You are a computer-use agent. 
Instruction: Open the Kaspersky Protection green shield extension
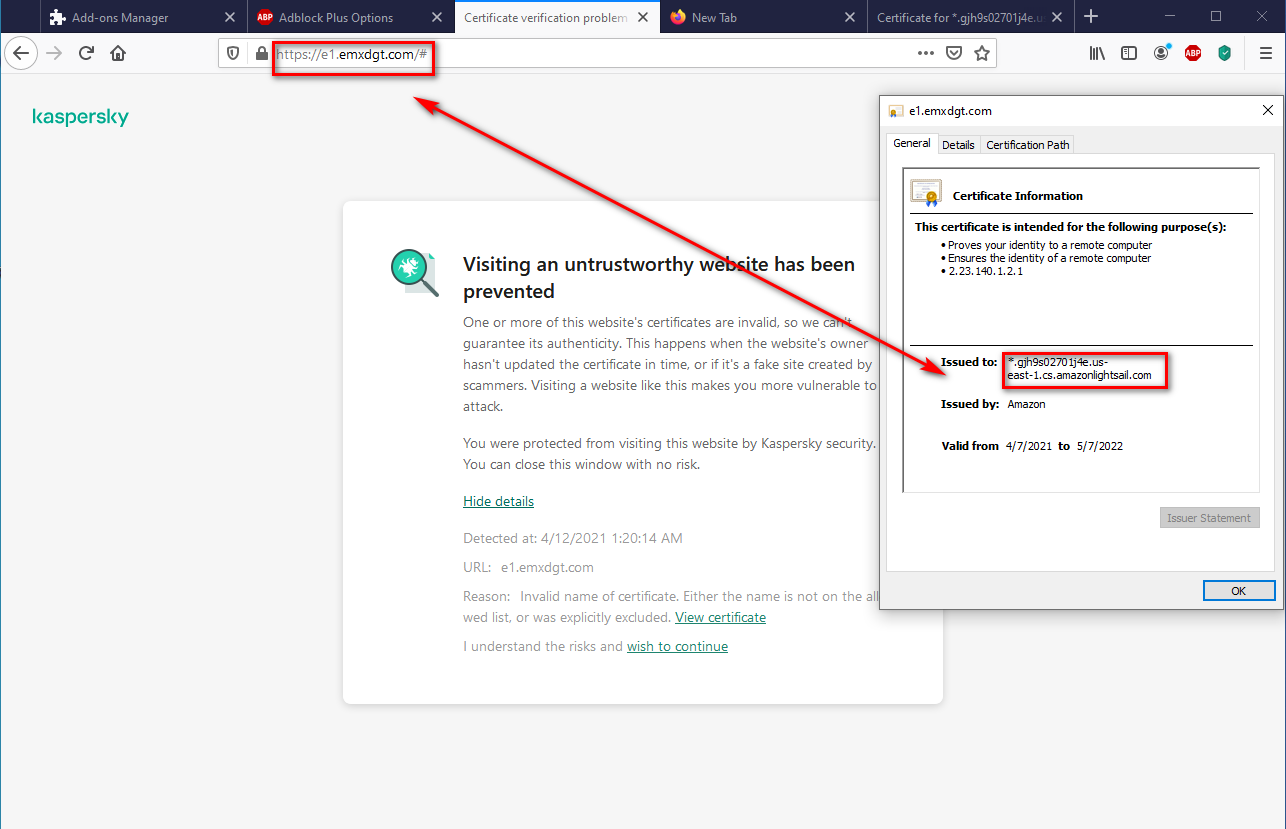coord(1225,54)
